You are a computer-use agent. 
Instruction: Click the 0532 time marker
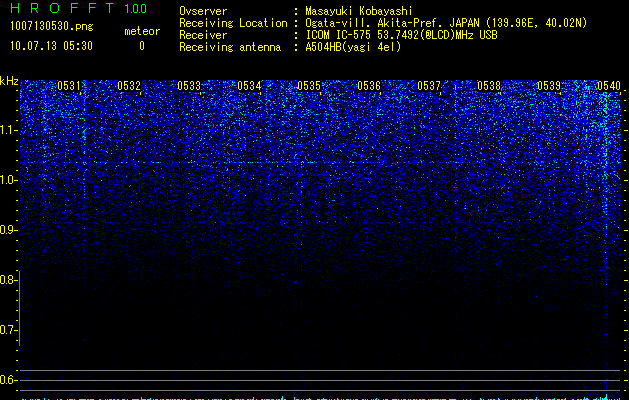coord(129,86)
